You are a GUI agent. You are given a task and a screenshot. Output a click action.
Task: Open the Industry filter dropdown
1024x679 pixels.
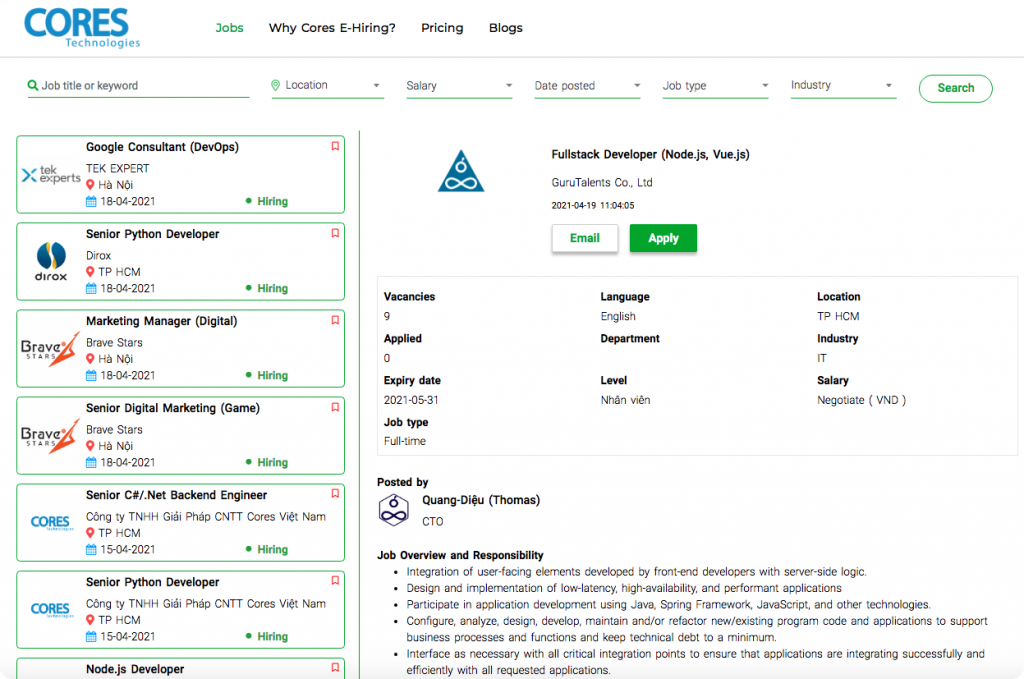843,86
